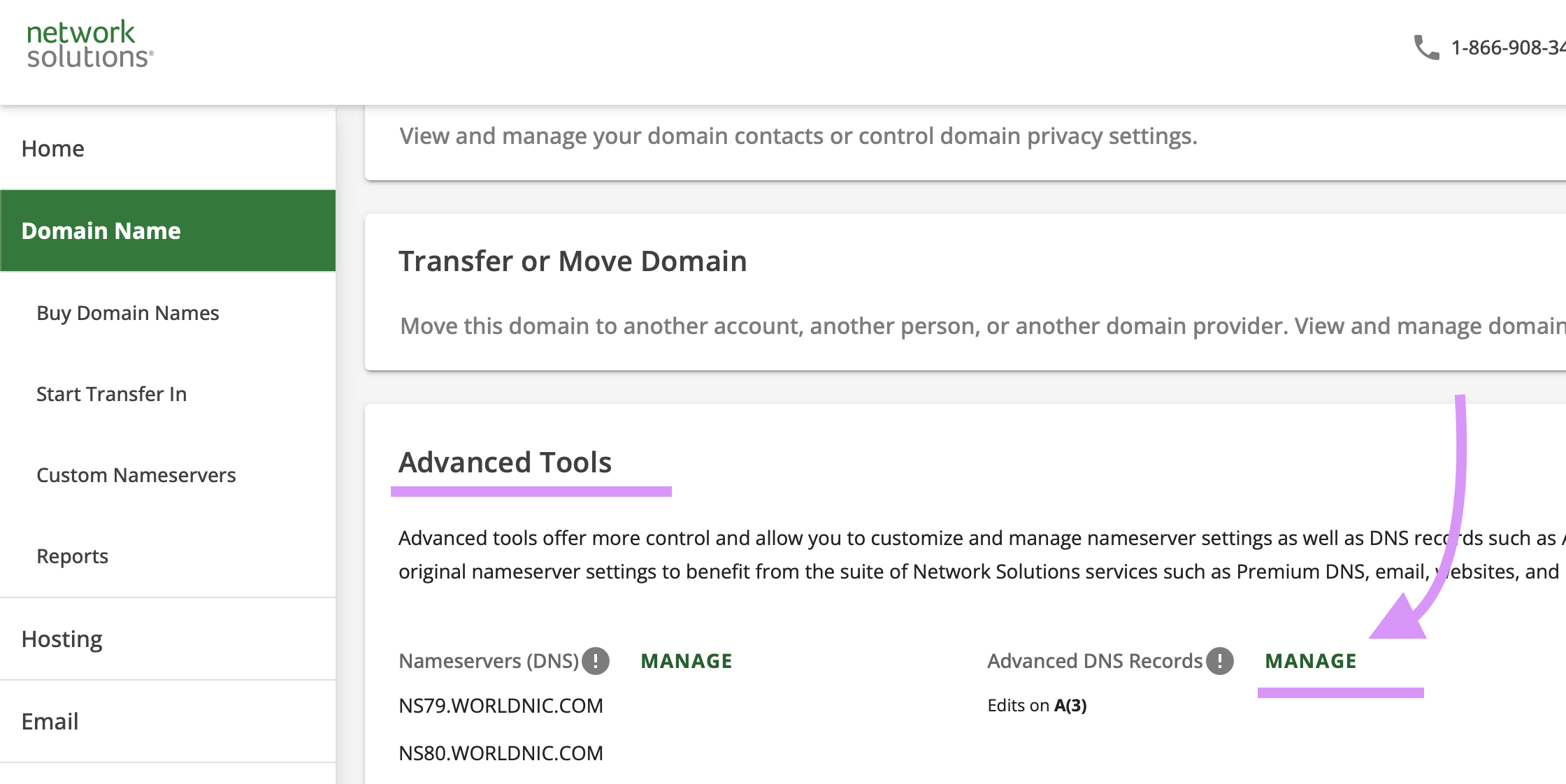Click the phone icon near support number
The image size is (1566, 784).
(1426, 48)
